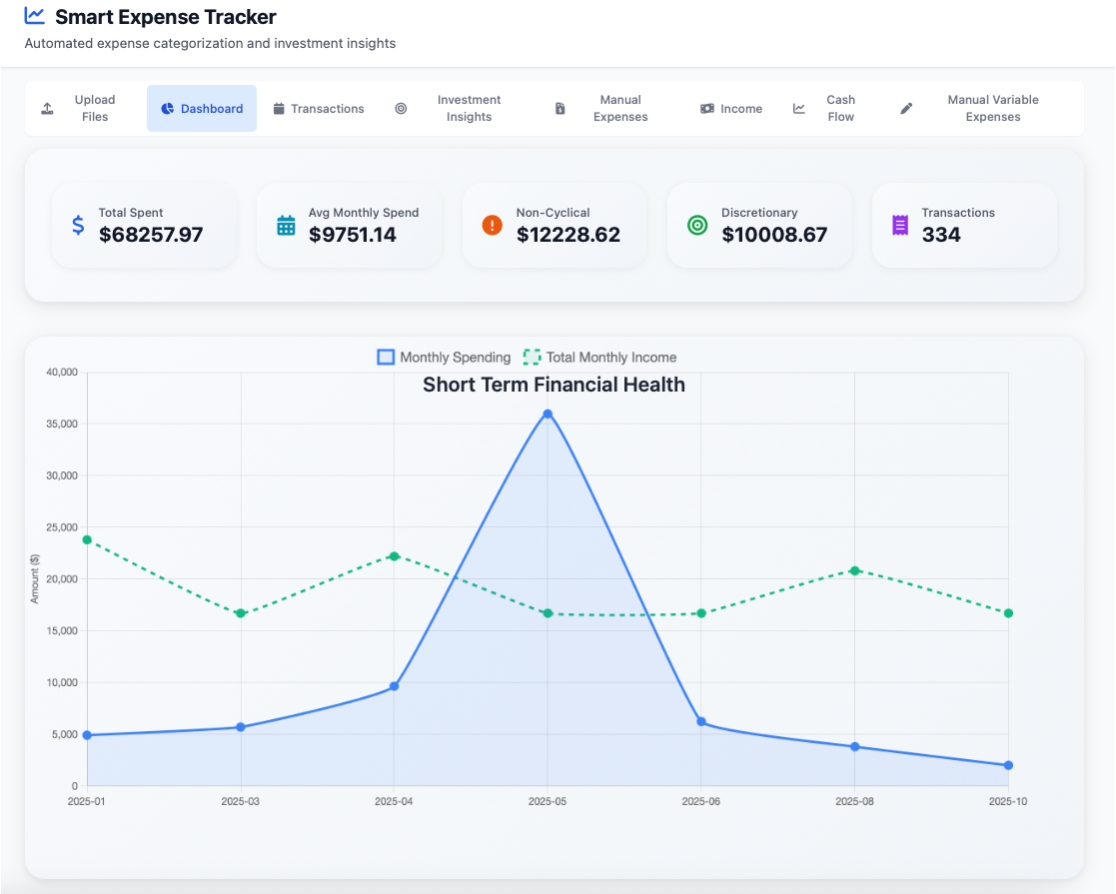Click the line chart icon beside Cash Flow

tap(799, 109)
